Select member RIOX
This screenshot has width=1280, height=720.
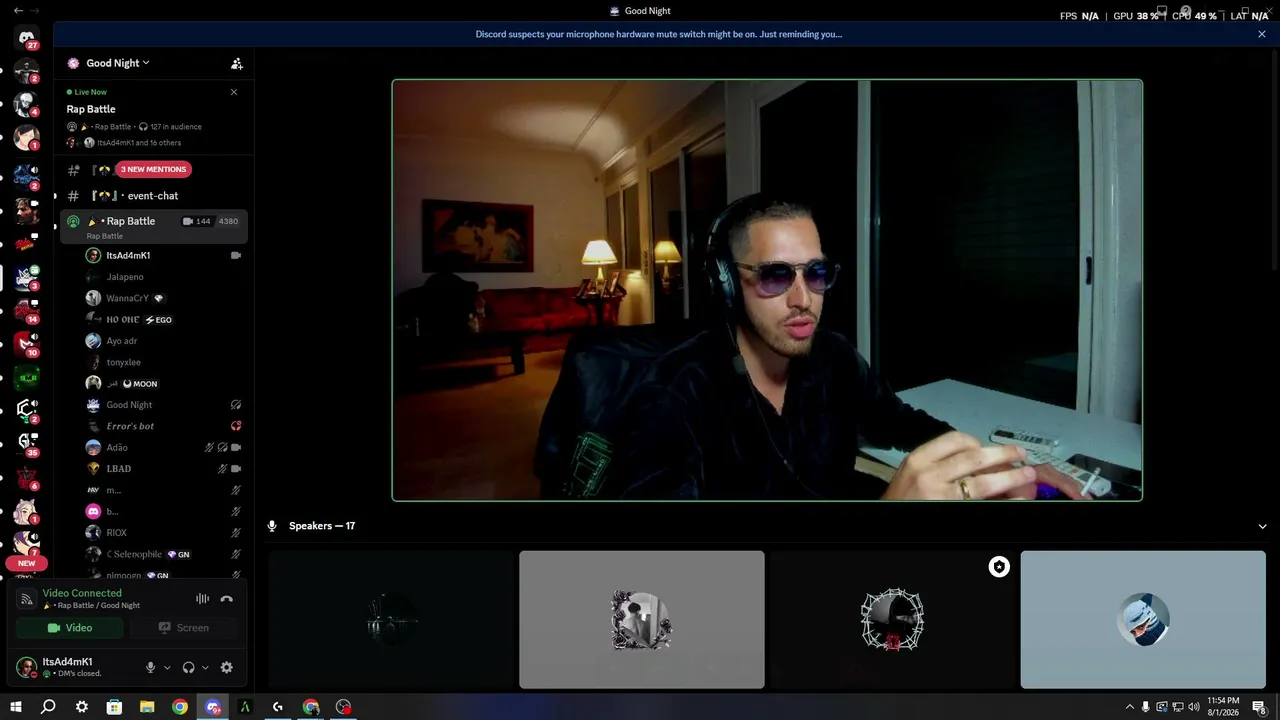pos(153,533)
